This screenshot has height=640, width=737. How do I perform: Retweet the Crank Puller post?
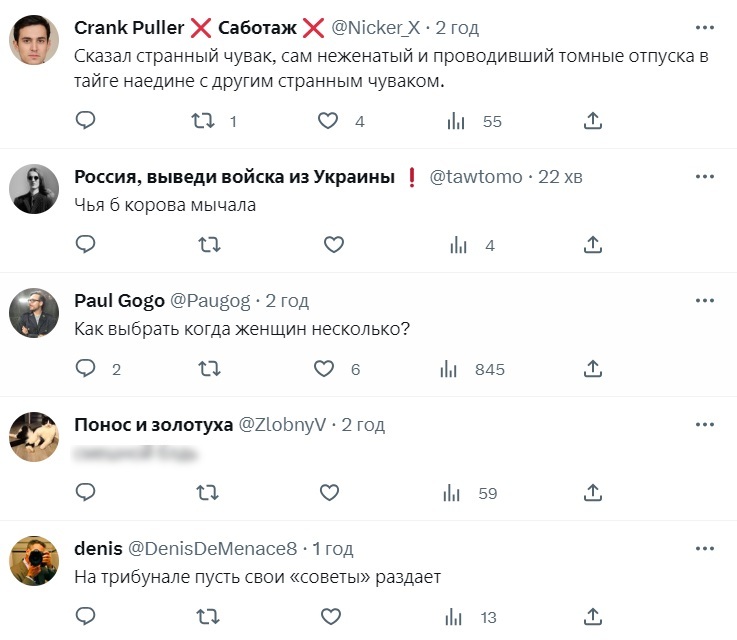(x=203, y=121)
